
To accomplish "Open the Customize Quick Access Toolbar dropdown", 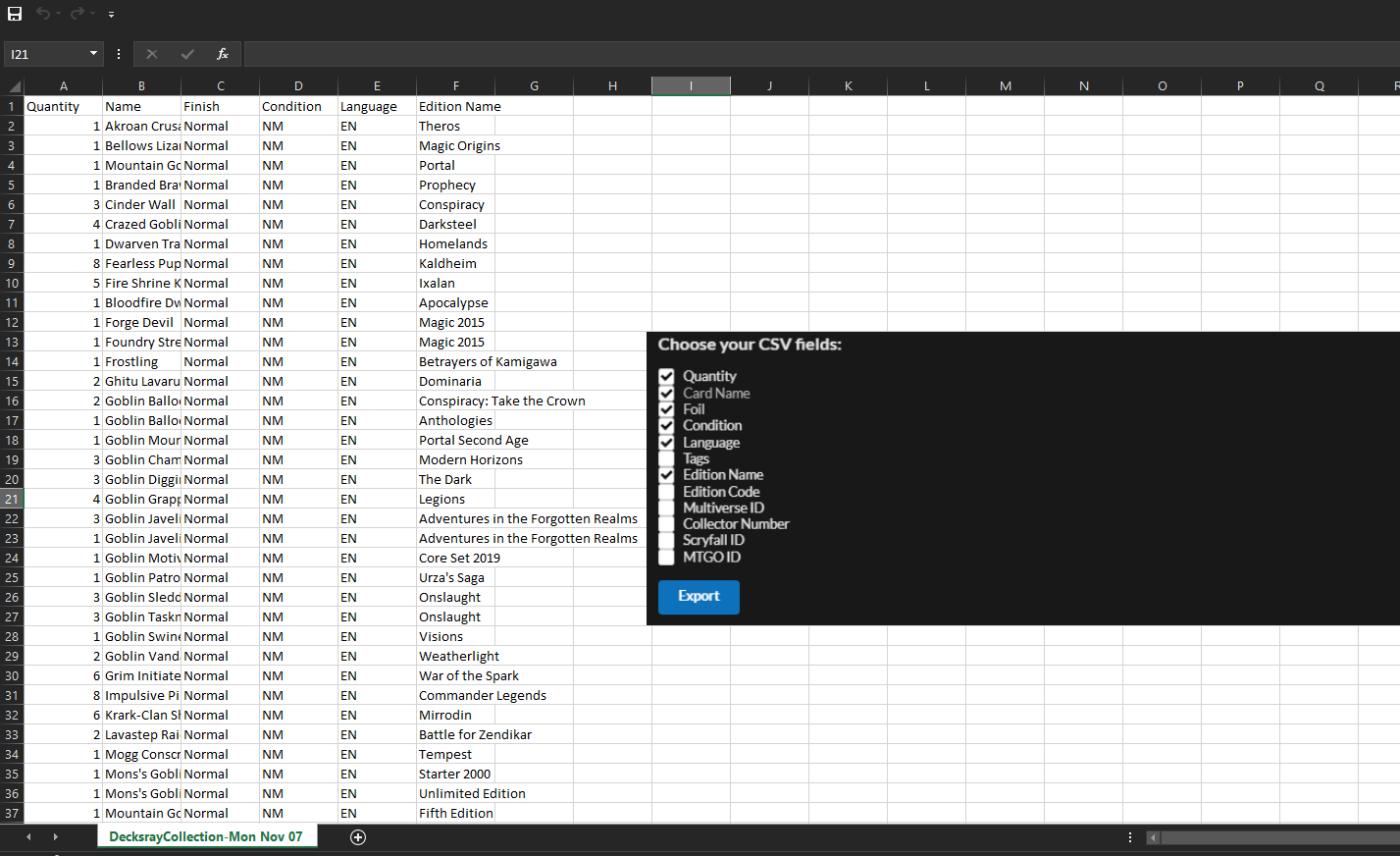I will [111, 15].
